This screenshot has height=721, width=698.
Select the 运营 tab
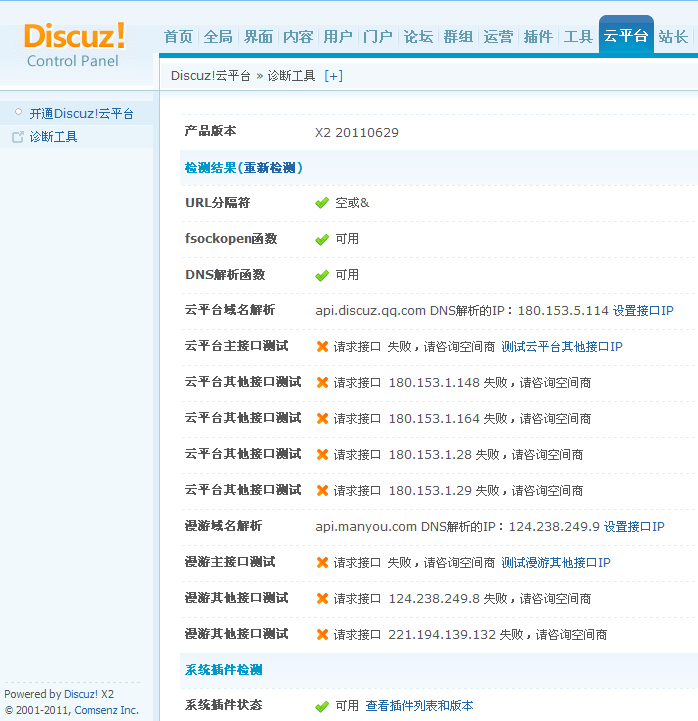[498, 37]
